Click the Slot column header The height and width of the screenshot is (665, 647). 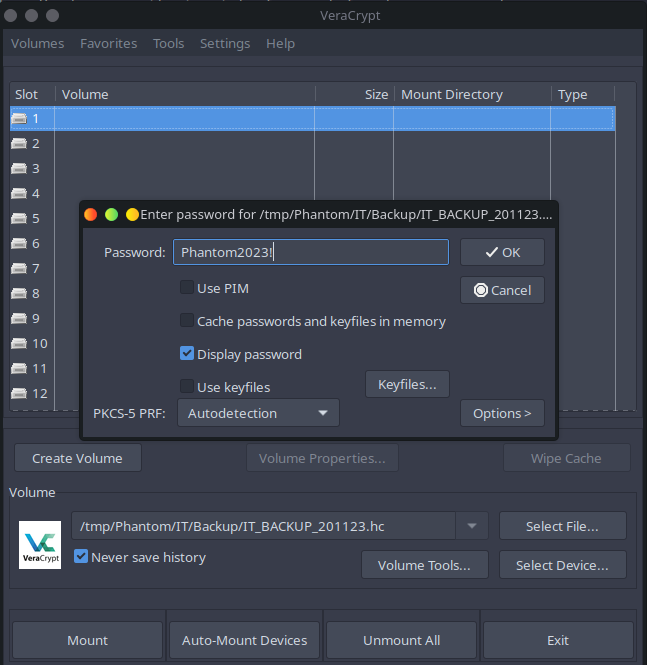[33, 94]
